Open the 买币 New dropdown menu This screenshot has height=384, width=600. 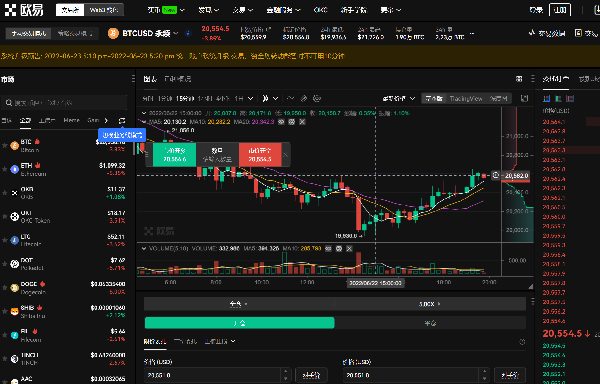point(166,10)
